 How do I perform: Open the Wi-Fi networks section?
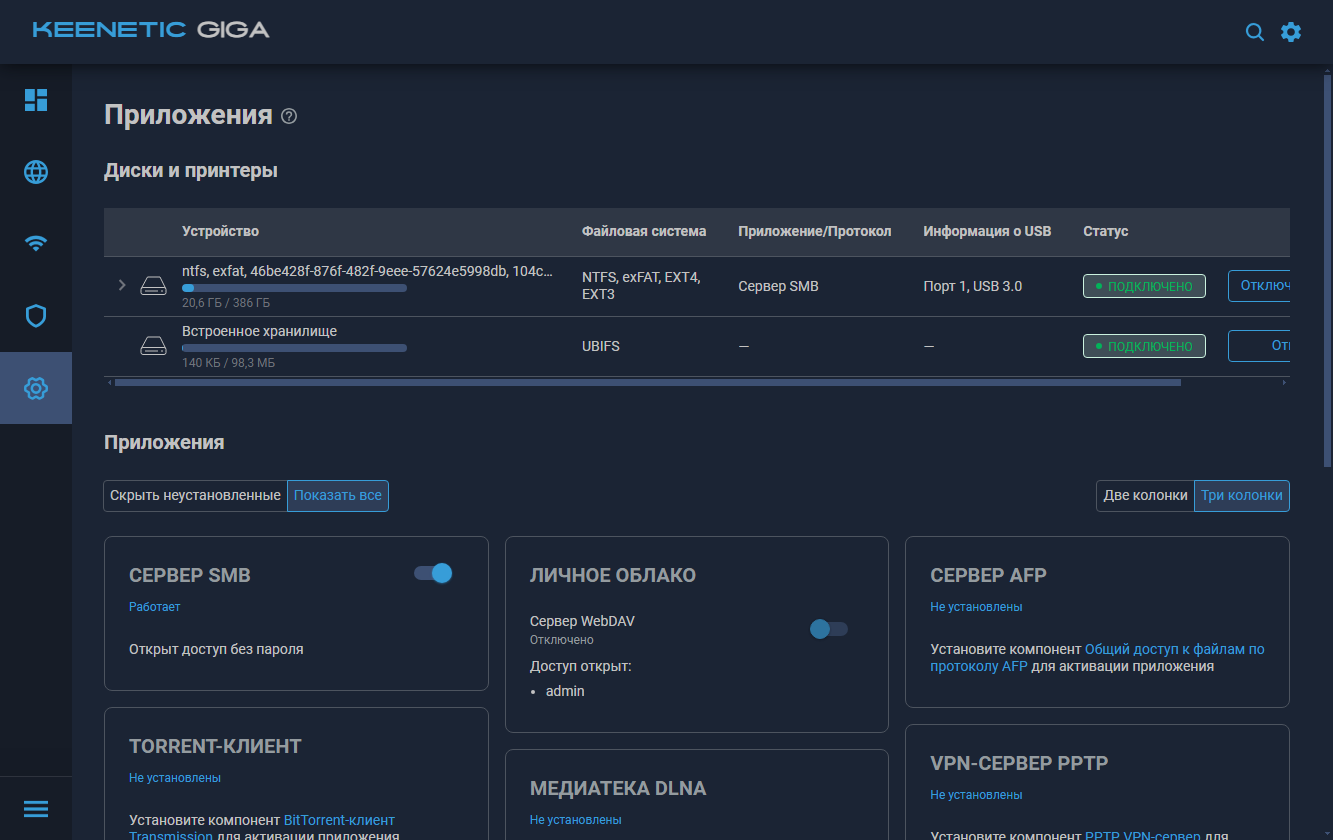tap(36, 243)
